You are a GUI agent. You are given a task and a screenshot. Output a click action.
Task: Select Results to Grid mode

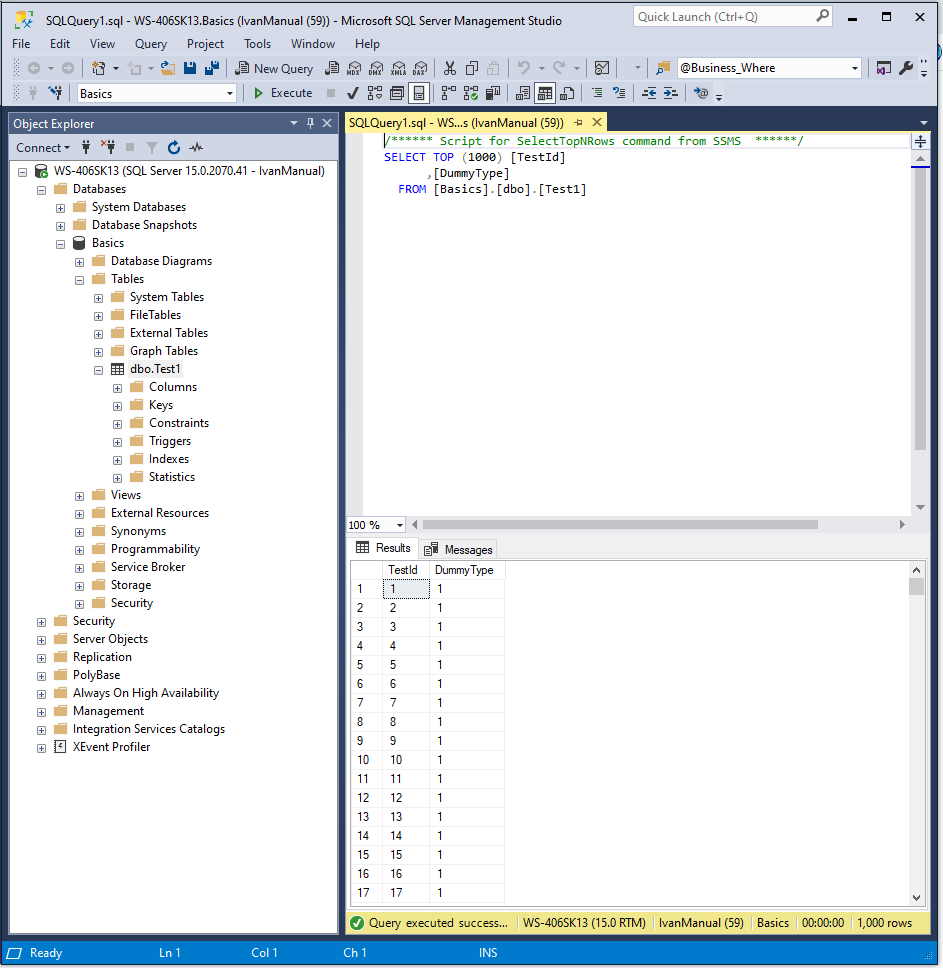(545, 93)
